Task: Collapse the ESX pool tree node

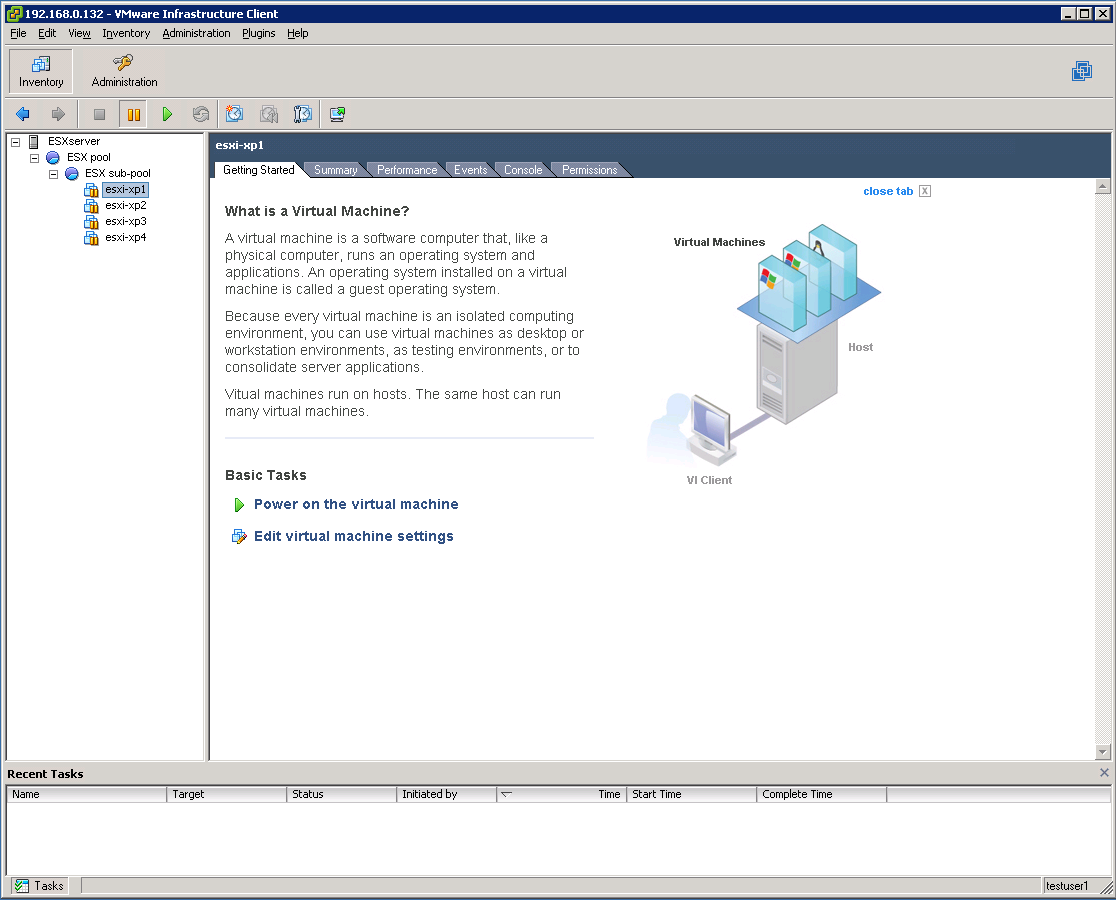Action: (x=34, y=158)
